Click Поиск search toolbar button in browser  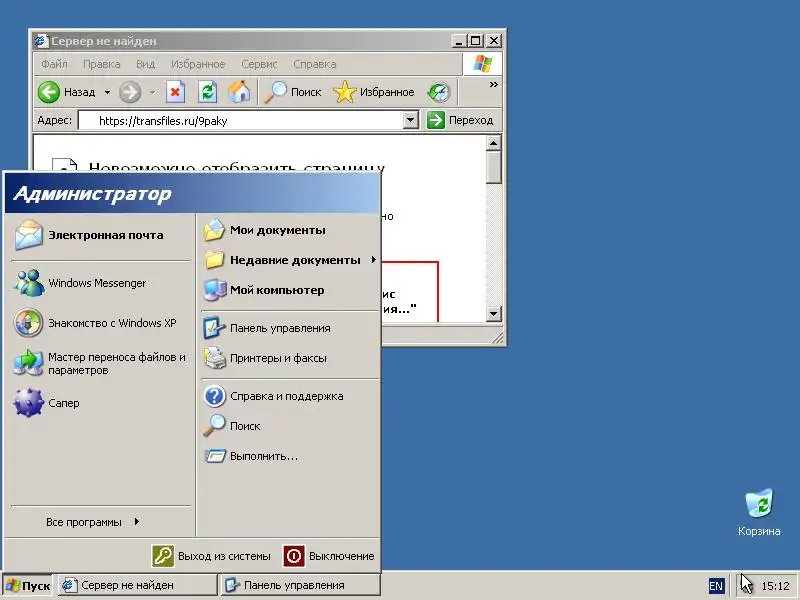tap(293, 92)
